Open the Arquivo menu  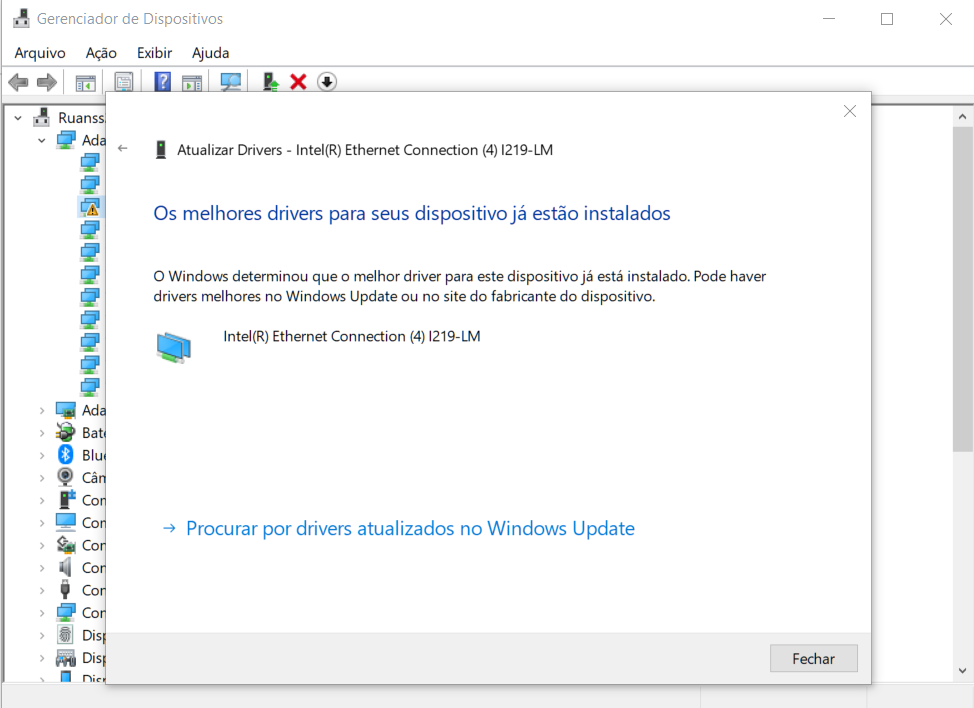pyautogui.click(x=40, y=53)
